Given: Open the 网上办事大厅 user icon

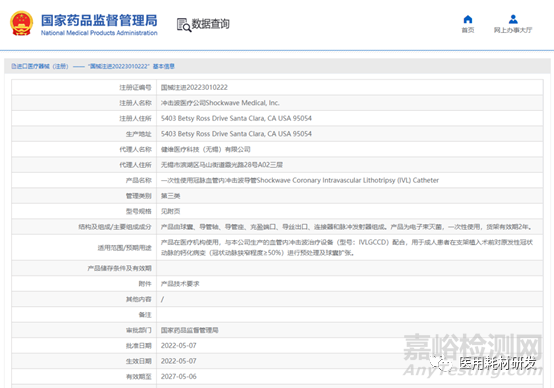Looking at the screenshot, I should pyautogui.click(x=513, y=19).
